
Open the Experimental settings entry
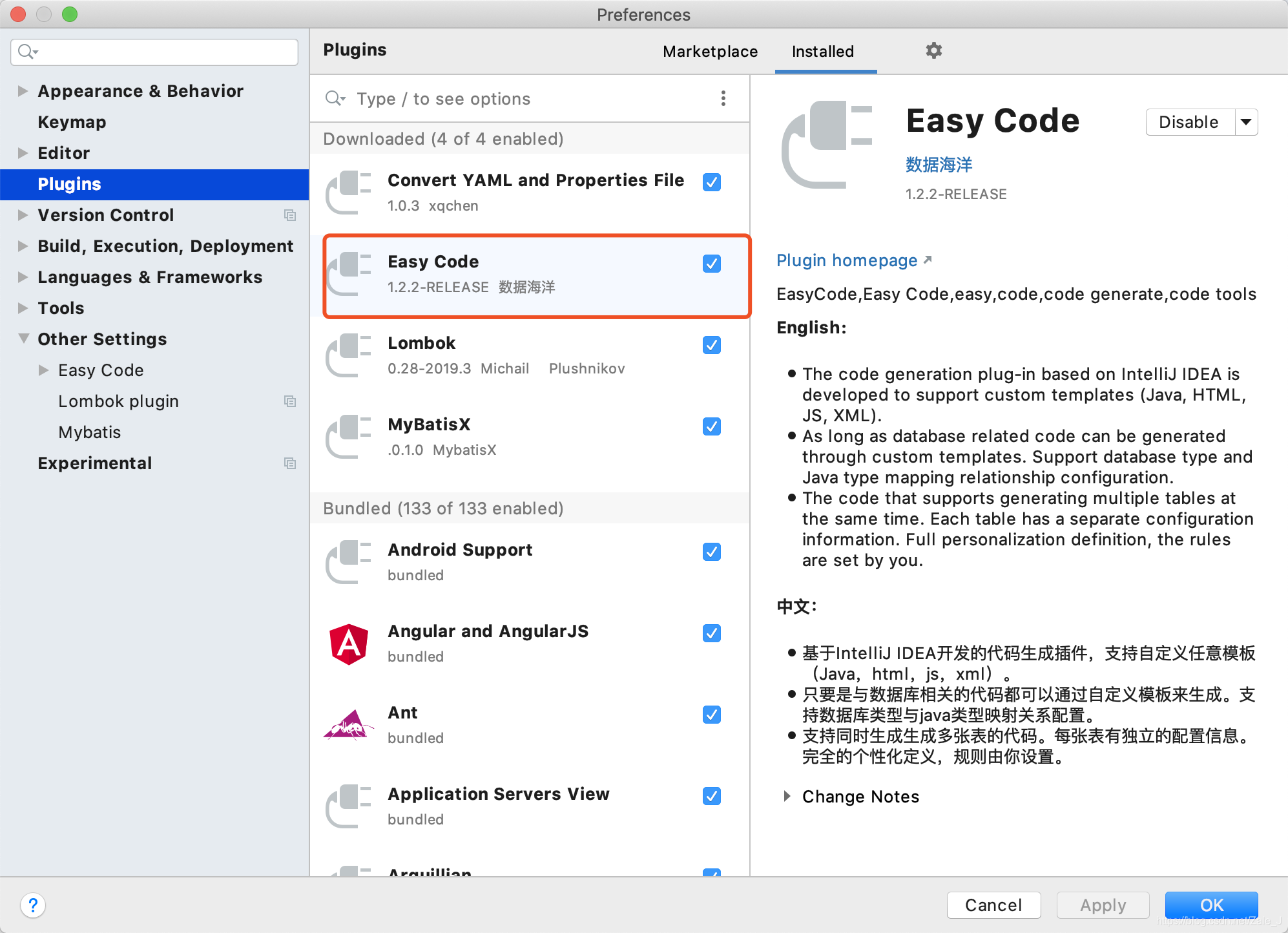pos(95,463)
